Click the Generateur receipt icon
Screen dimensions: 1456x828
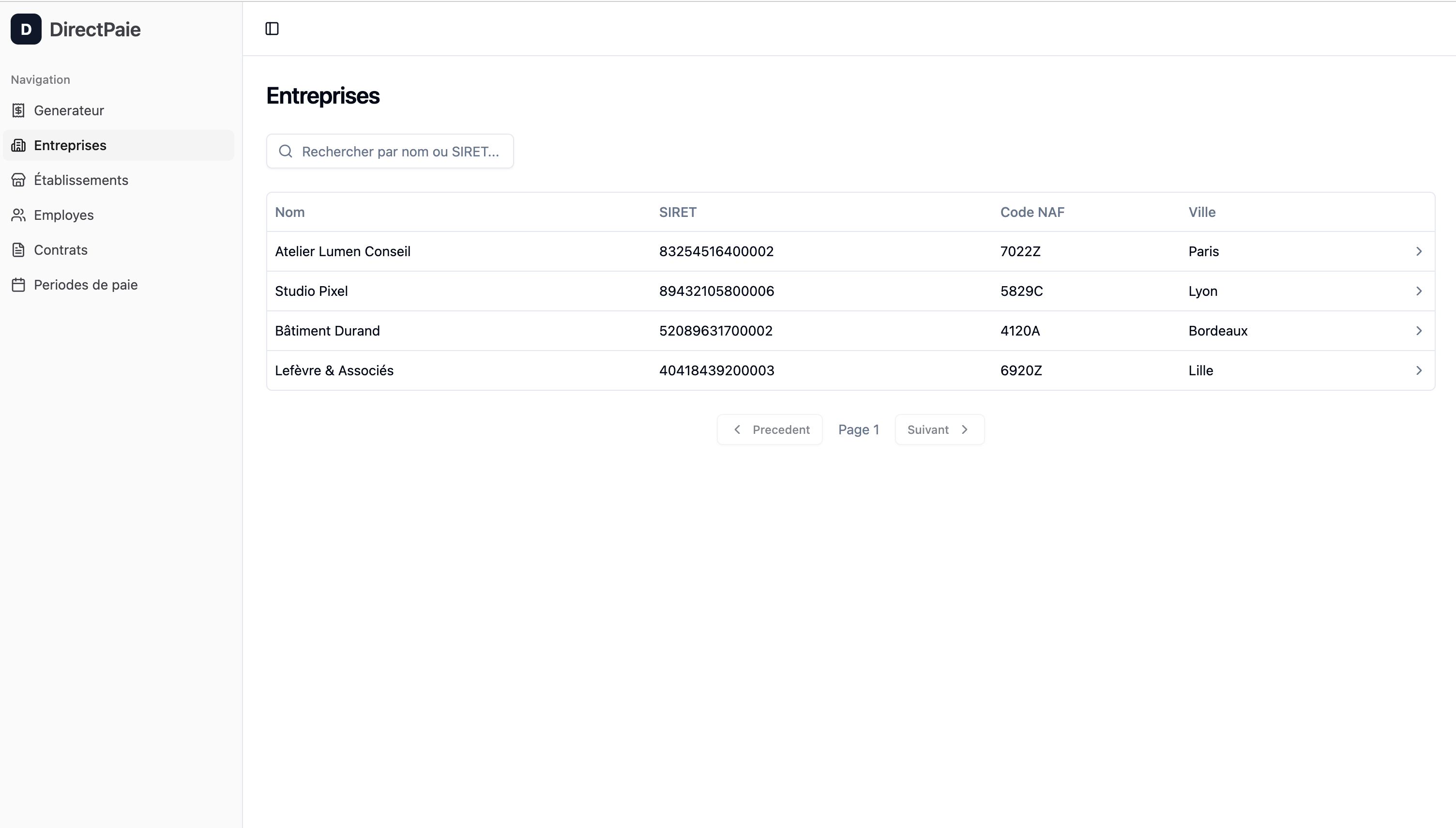click(x=18, y=110)
